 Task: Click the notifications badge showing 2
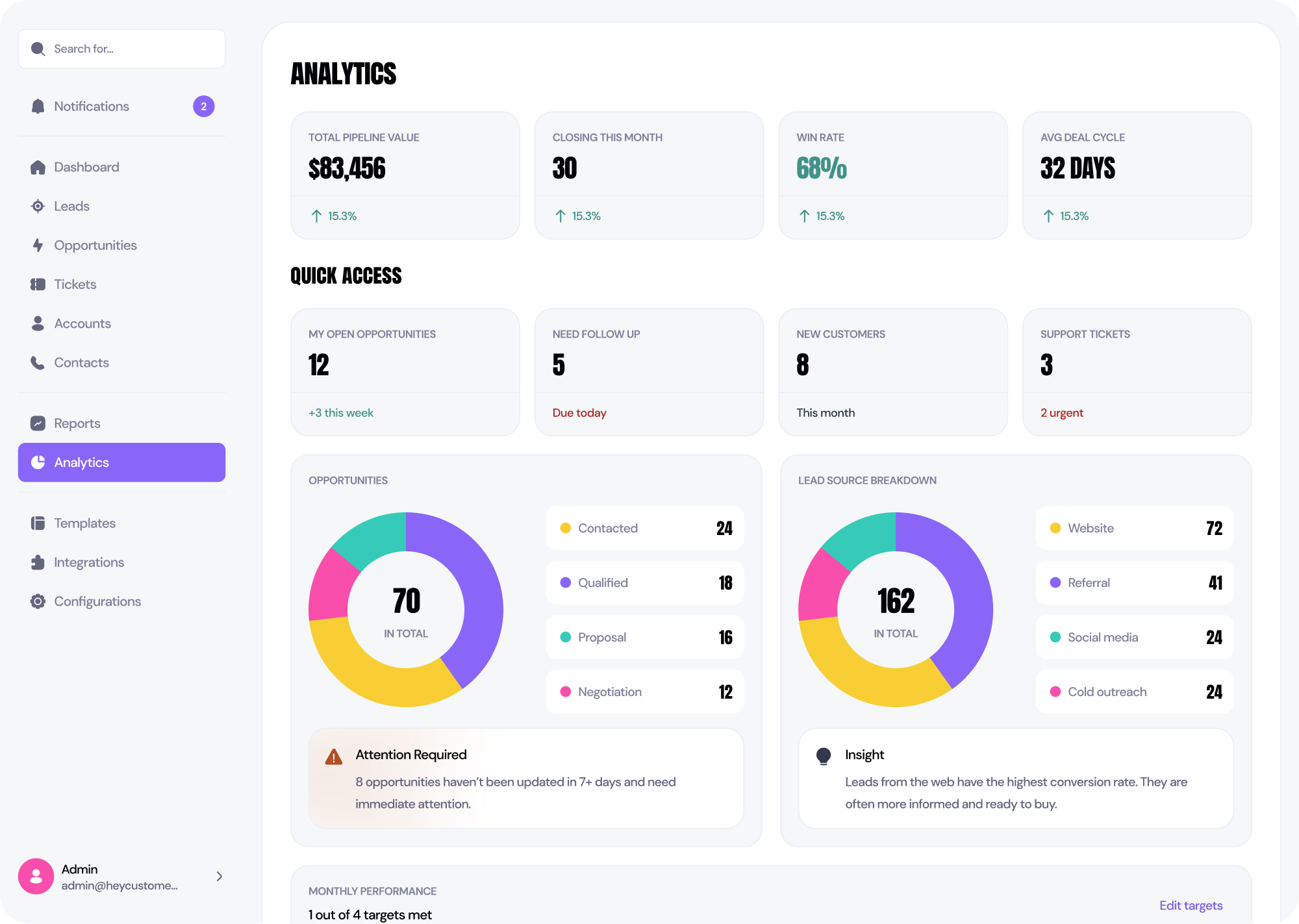[203, 106]
